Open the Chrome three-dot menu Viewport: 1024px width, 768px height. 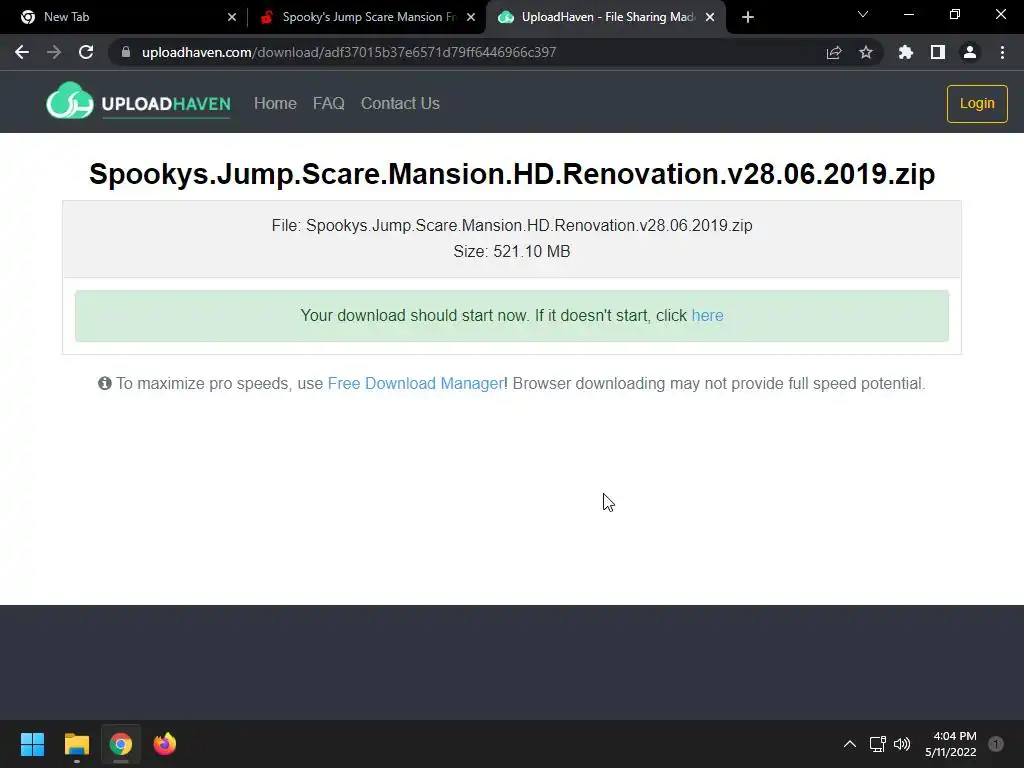[1002, 52]
